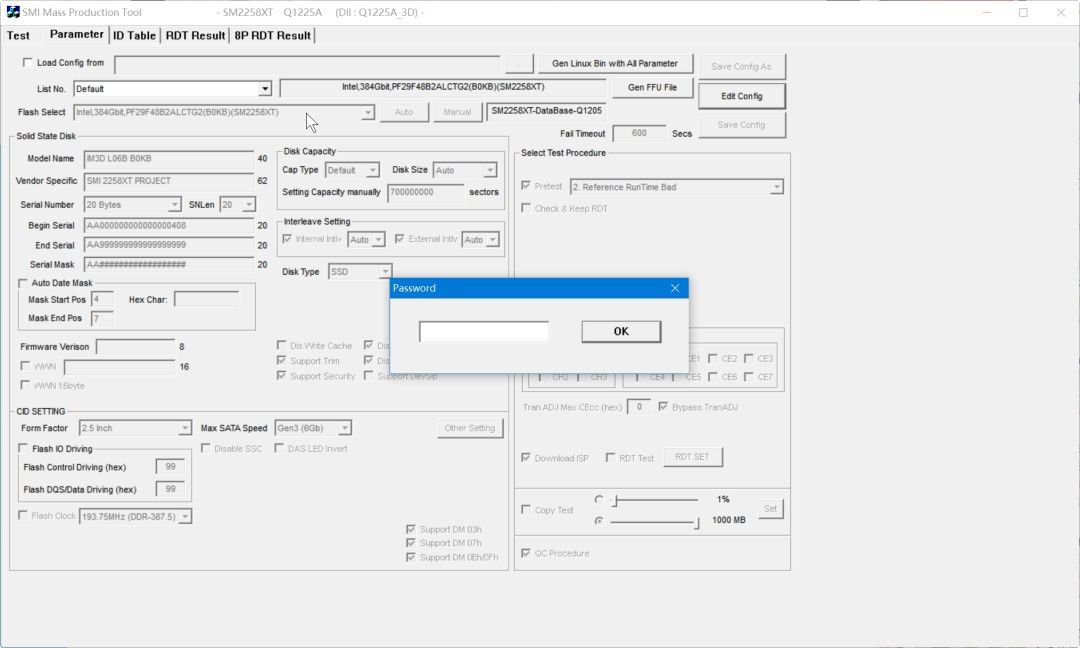Image resolution: width=1080 pixels, height=648 pixels.
Task: Click the Model Name field
Action: pos(169,159)
